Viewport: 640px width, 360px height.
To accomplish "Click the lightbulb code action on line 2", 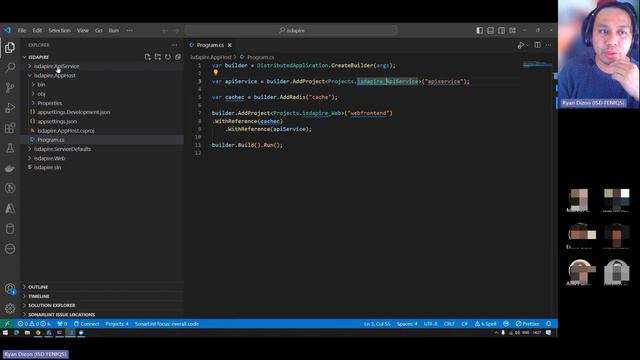I will [216, 73].
